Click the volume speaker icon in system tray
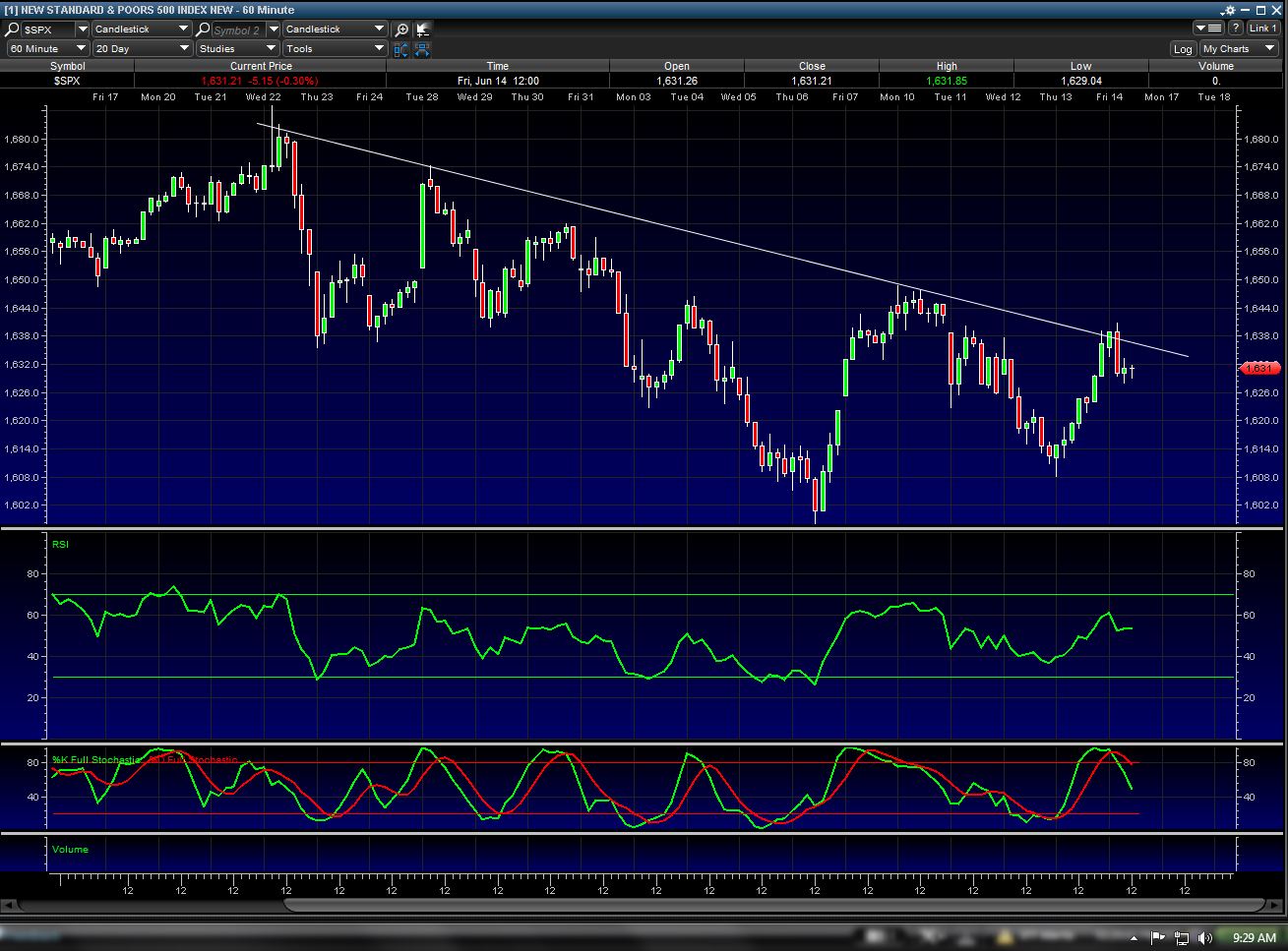1288x951 pixels. coord(1206,937)
